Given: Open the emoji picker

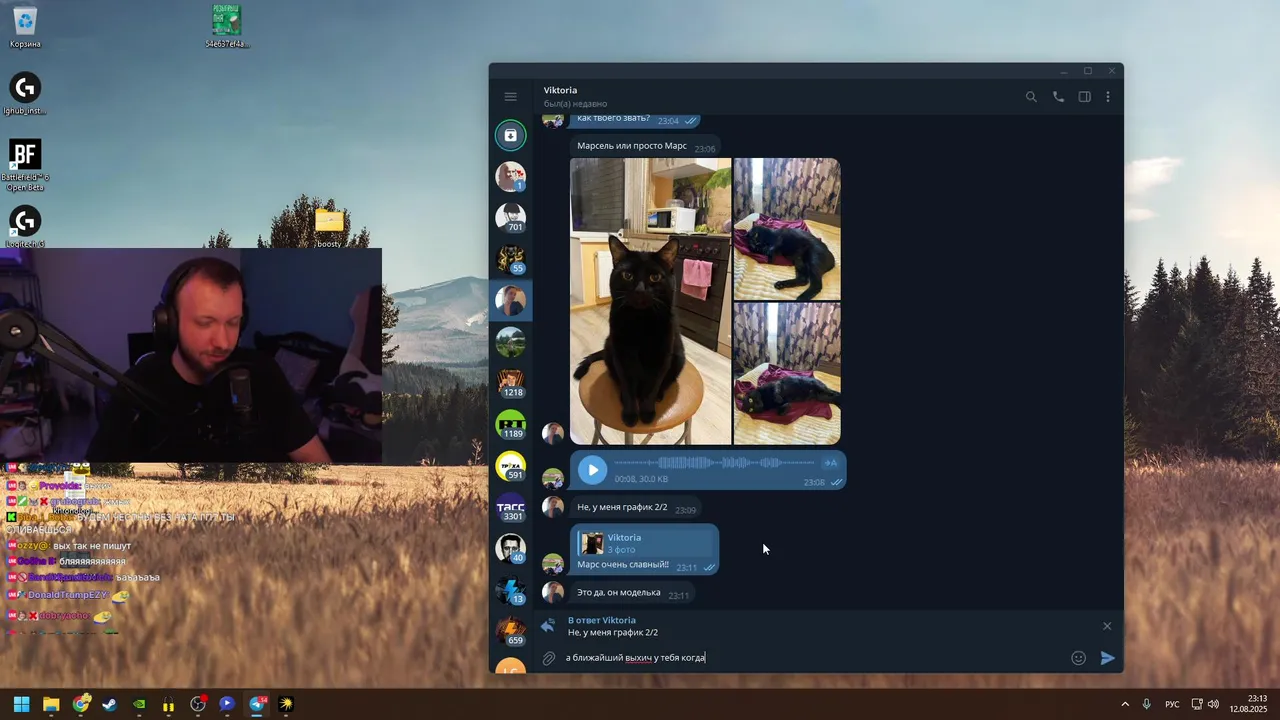Looking at the screenshot, I should pyautogui.click(x=1078, y=658).
